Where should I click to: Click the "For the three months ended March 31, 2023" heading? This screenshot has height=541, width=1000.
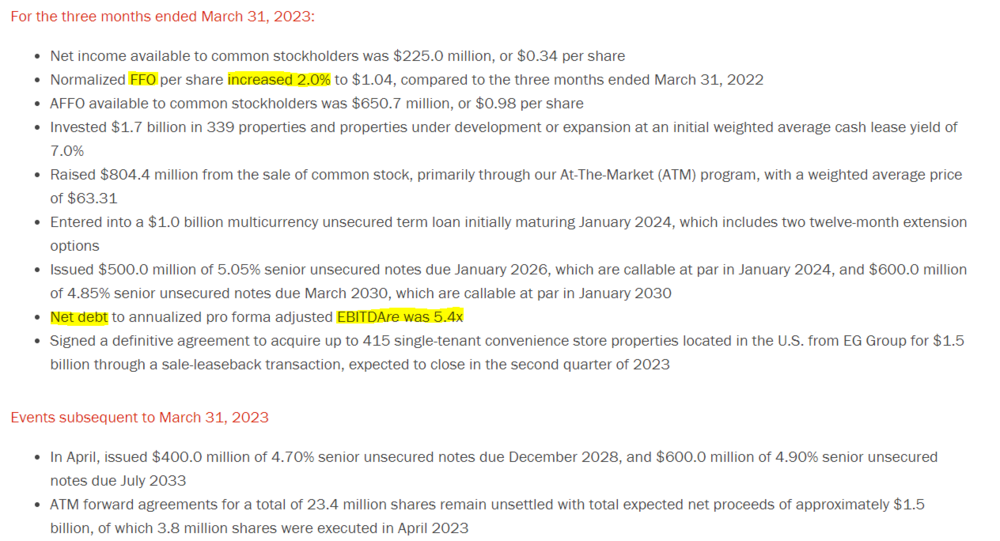162,17
